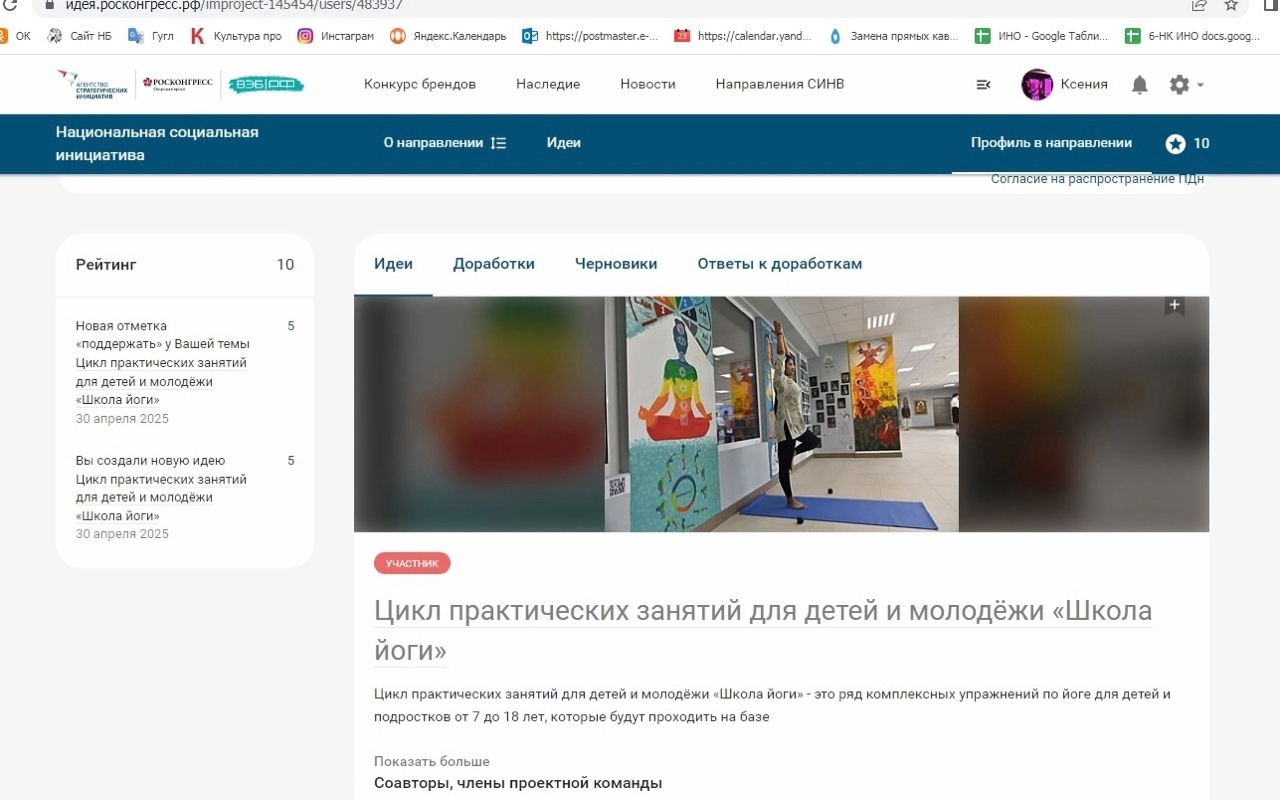
Task: Expand description with Показать больше
Action: [432, 761]
